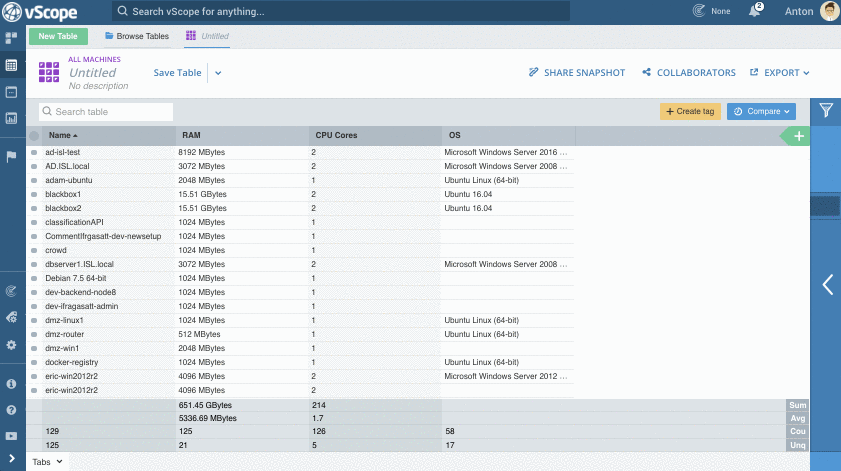Expand the right side panel chevron

click(828, 285)
